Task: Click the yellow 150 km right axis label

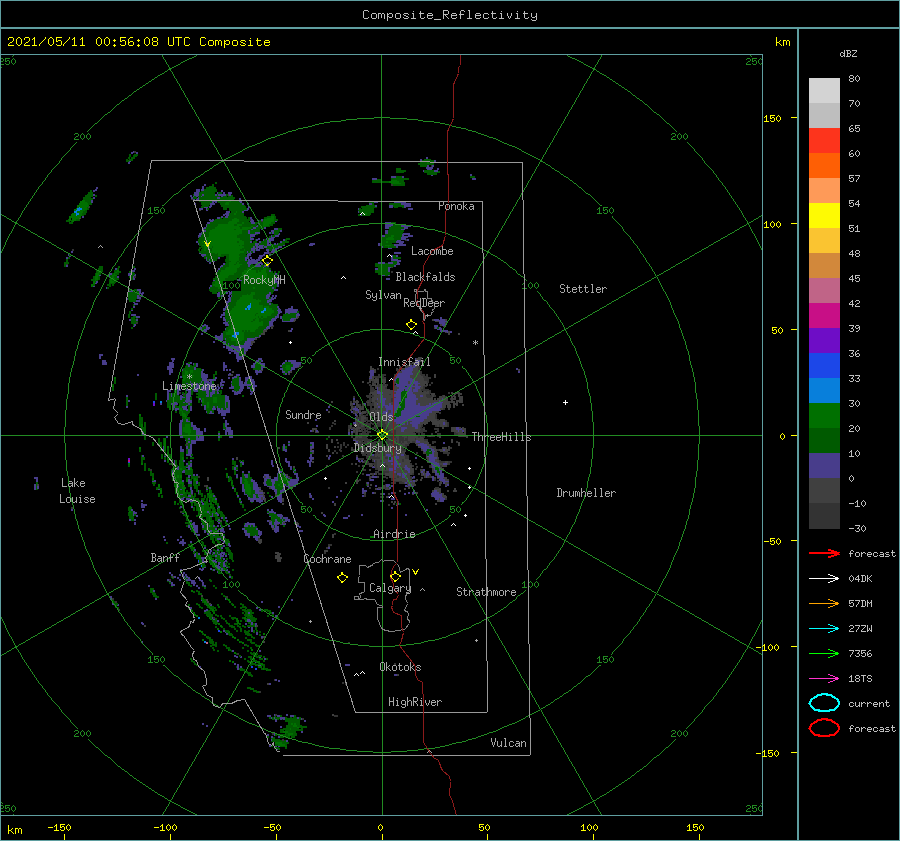Action: click(772, 118)
